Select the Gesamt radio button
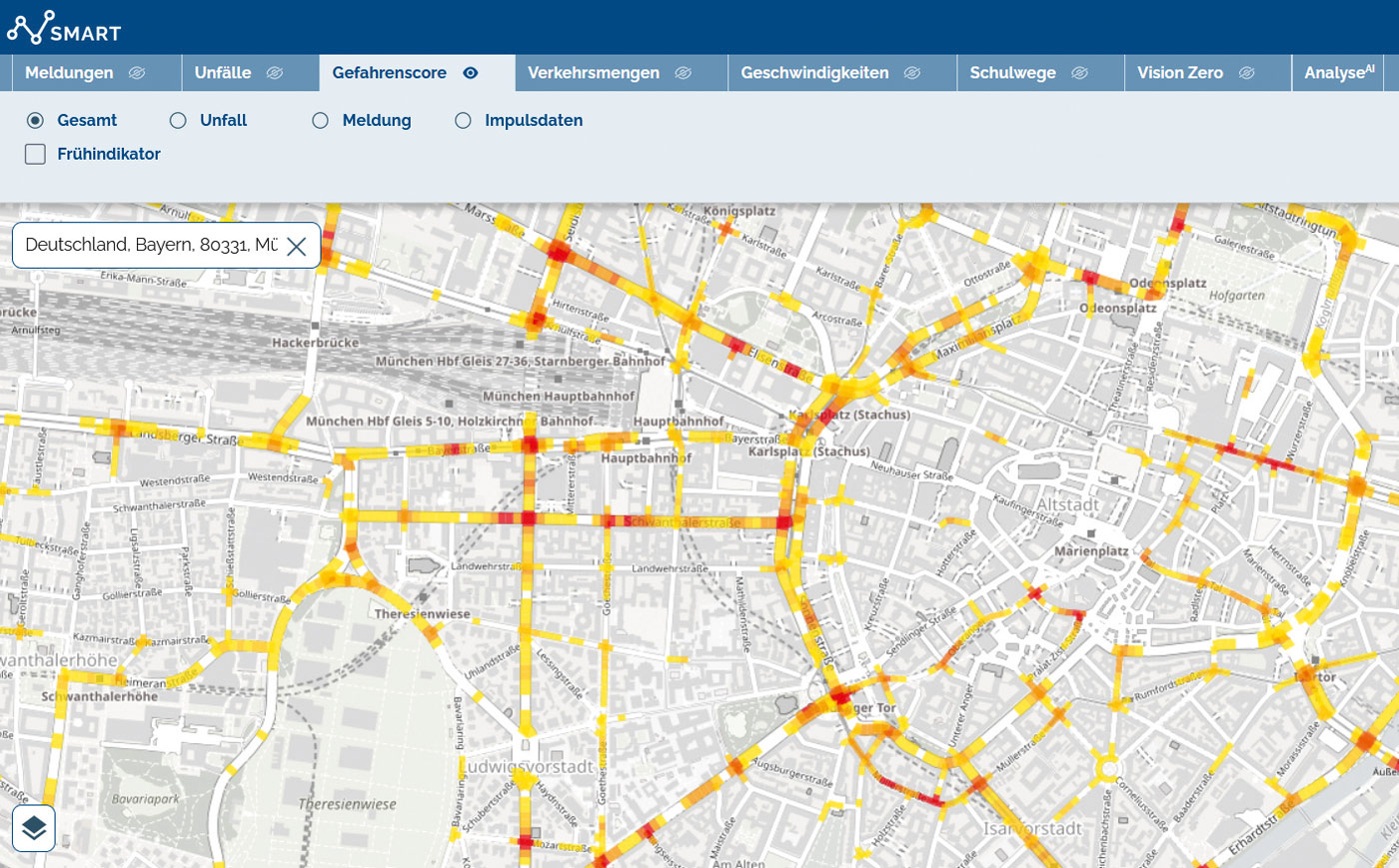Viewport: 1399px width, 868px height. click(36, 120)
